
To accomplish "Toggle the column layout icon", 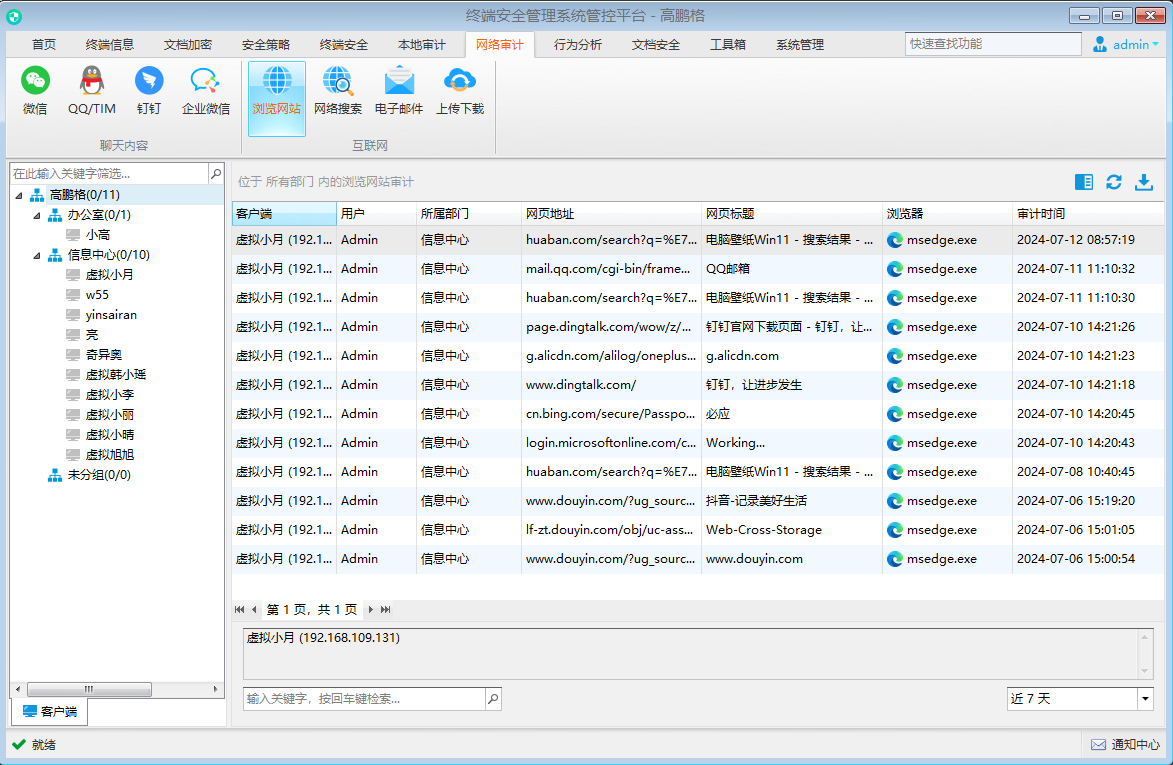I will pyautogui.click(x=1083, y=182).
